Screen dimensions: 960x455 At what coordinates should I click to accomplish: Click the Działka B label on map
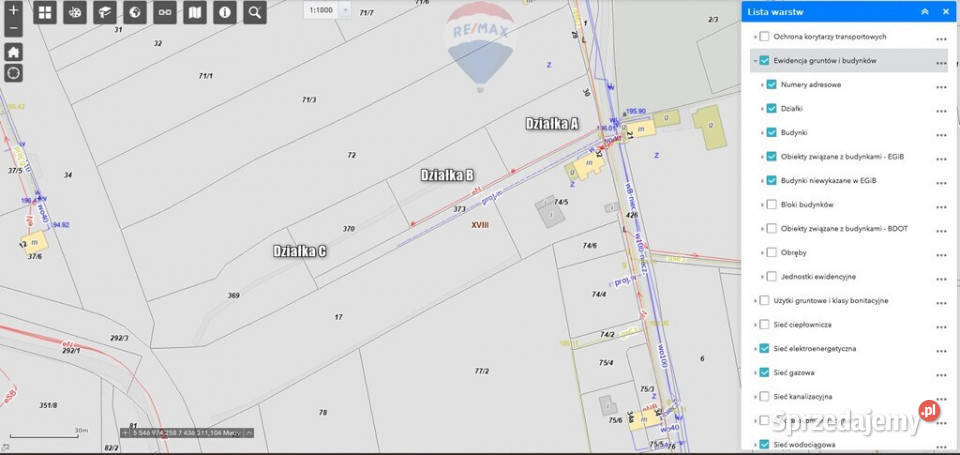point(447,175)
